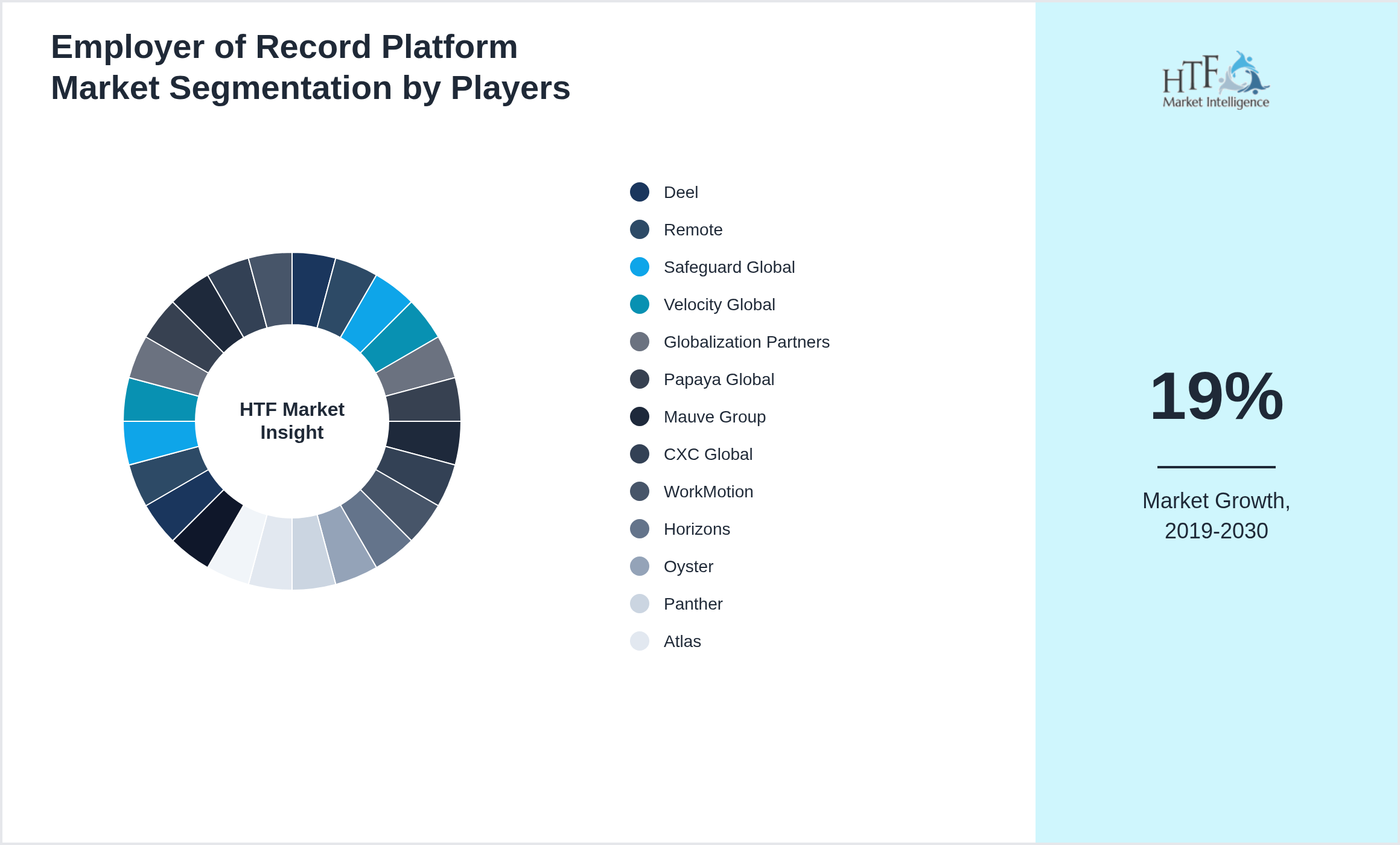1400x845 pixels.
Task: Select the Velocity Global legend label
Action: click(x=719, y=304)
